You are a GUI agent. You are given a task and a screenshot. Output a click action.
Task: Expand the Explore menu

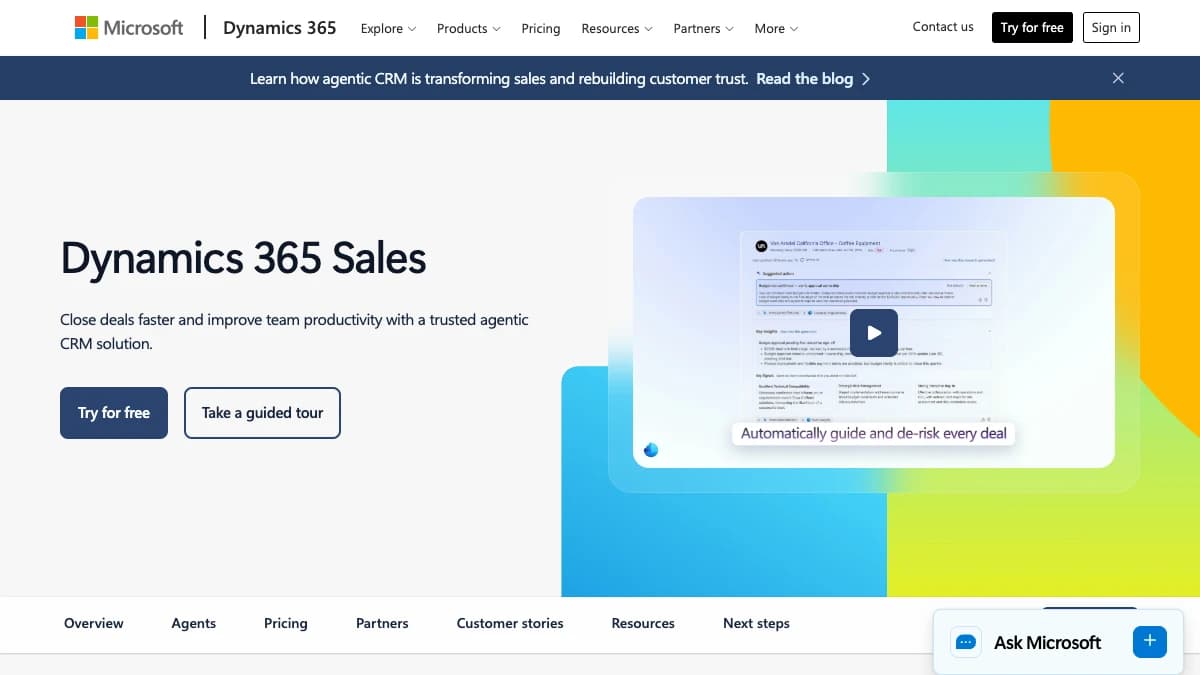click(x=389, y=28)
